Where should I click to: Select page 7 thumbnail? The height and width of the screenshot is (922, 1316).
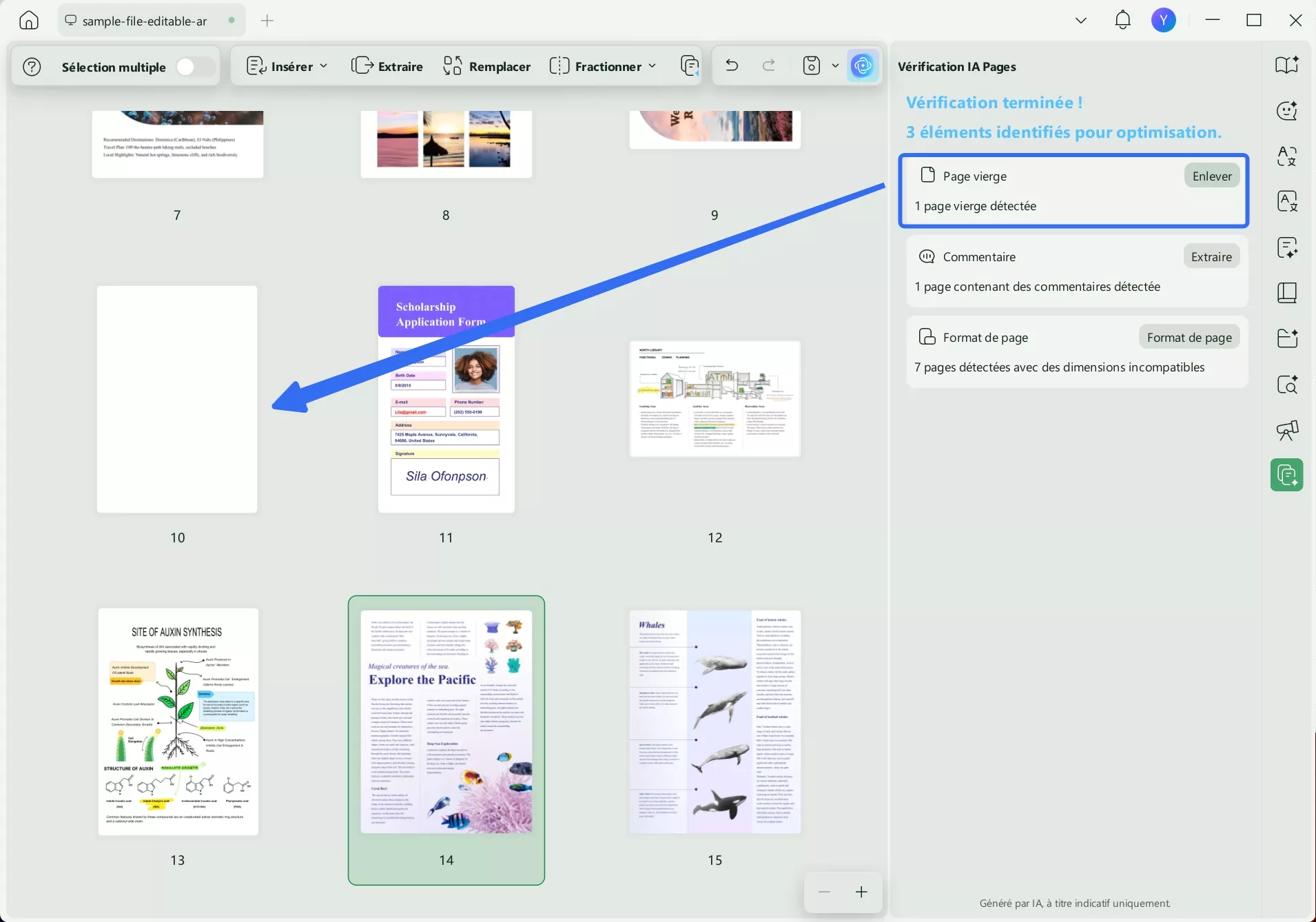click(x=178, y=144)
